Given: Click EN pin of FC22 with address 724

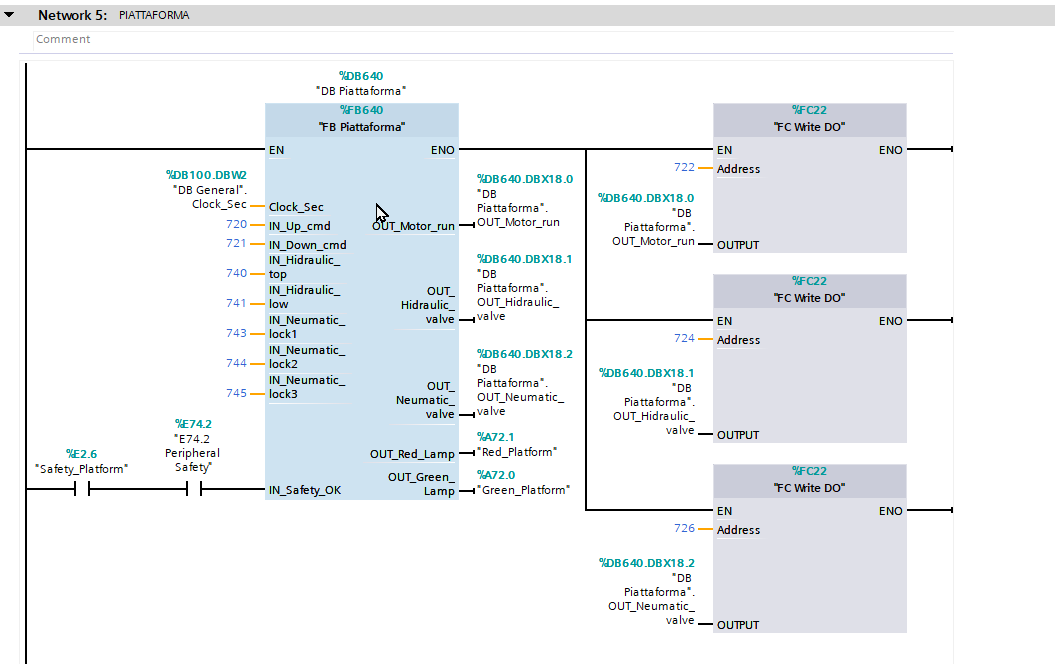Looking at the screenshot, I should [x=725, y=321].
